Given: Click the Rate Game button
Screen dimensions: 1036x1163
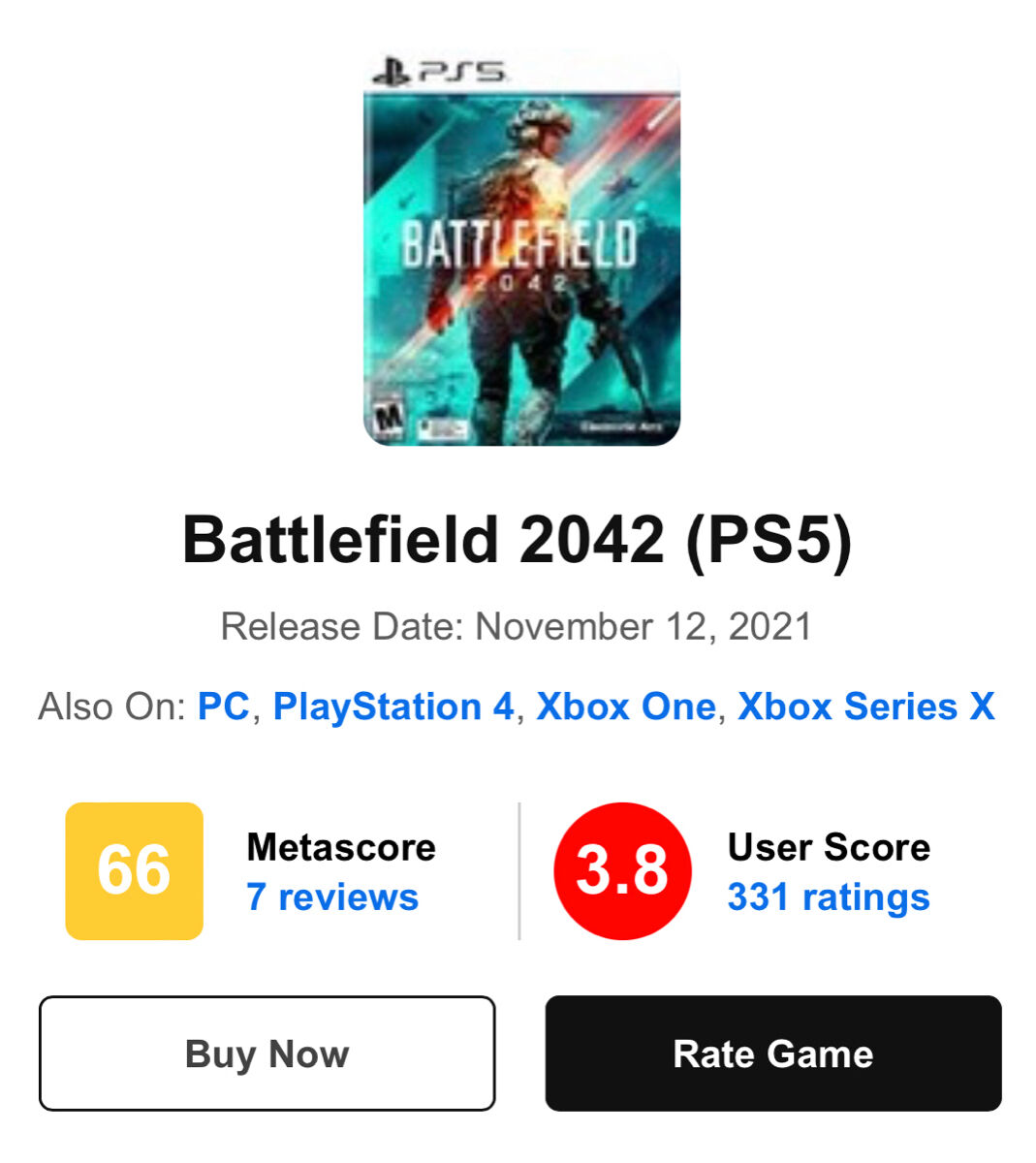Looking at the screenshot, I should click(772, 1053).
